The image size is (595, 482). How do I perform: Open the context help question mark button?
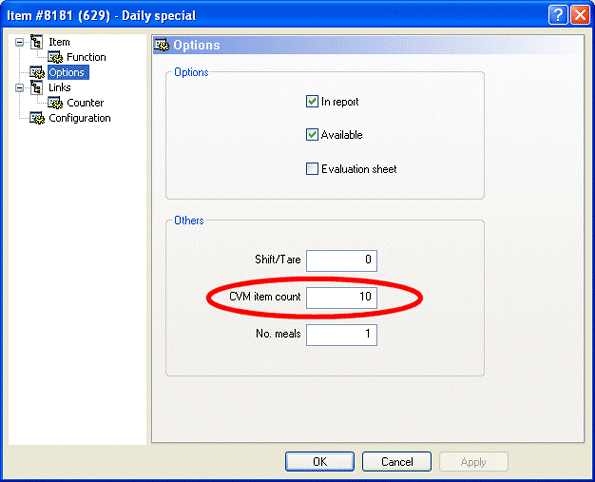[x=558, y=15]
